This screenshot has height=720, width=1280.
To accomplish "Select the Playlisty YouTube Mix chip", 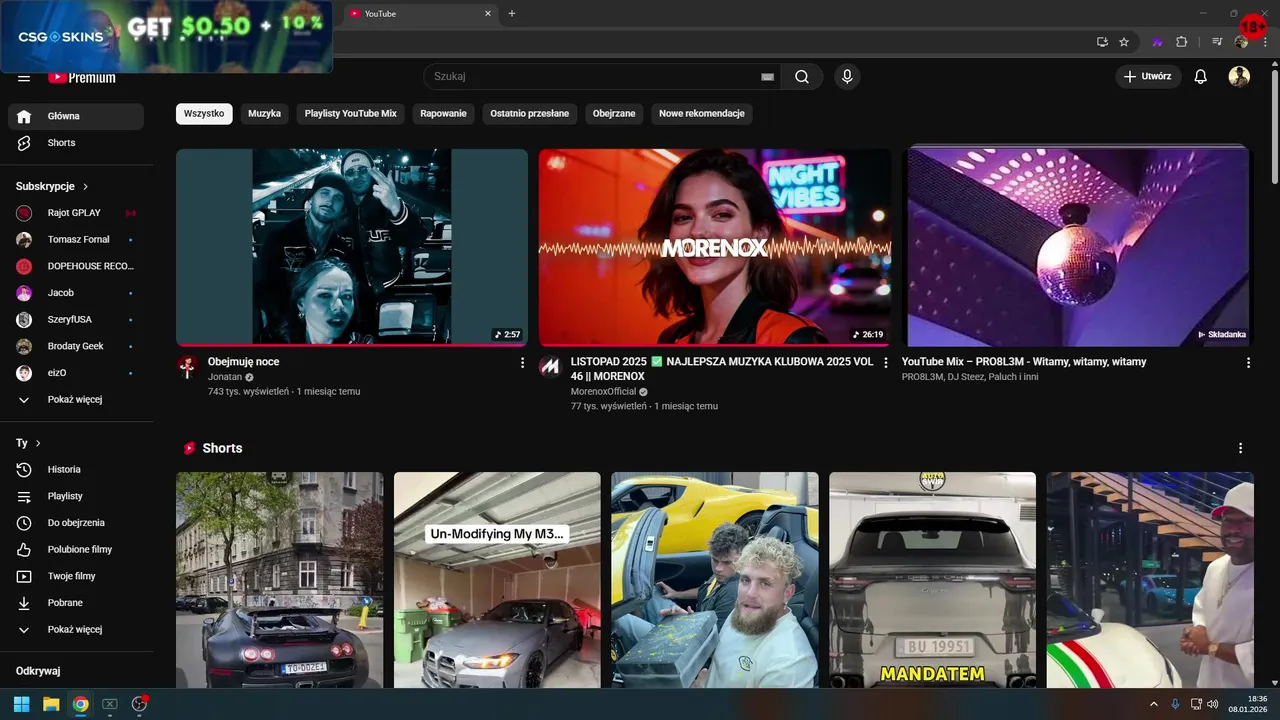I will [351, 114].
